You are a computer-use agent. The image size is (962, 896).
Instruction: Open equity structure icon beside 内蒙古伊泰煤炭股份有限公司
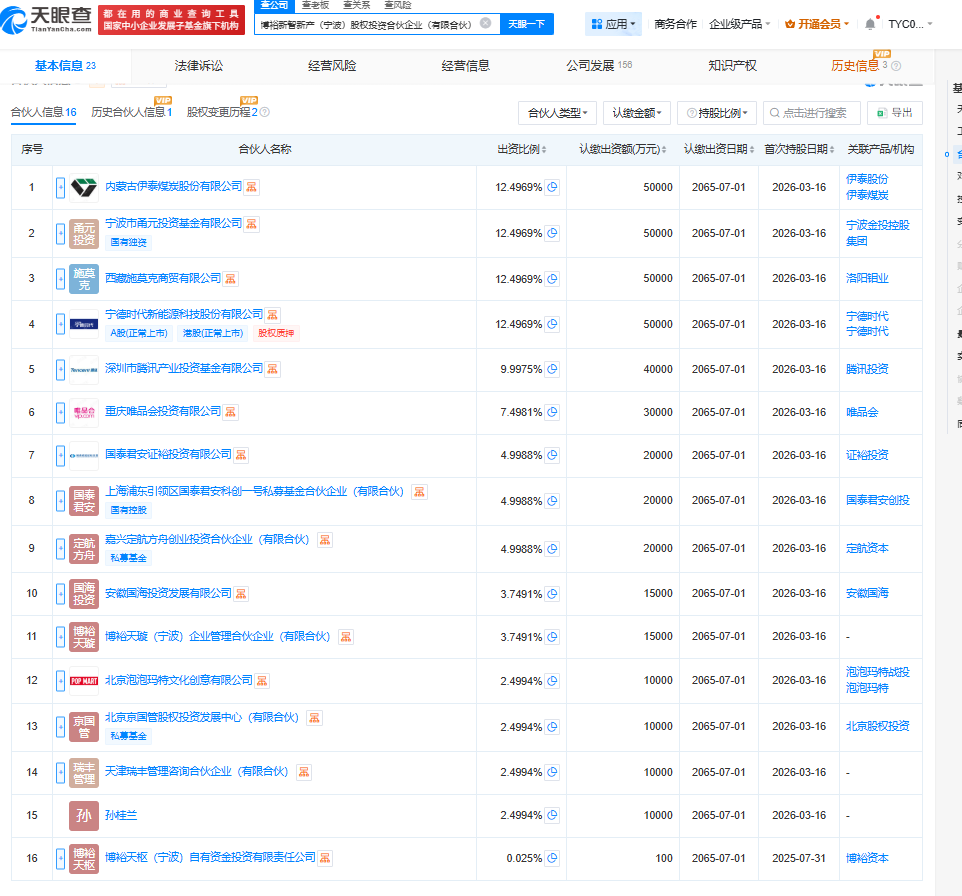[x=252, y=187]
